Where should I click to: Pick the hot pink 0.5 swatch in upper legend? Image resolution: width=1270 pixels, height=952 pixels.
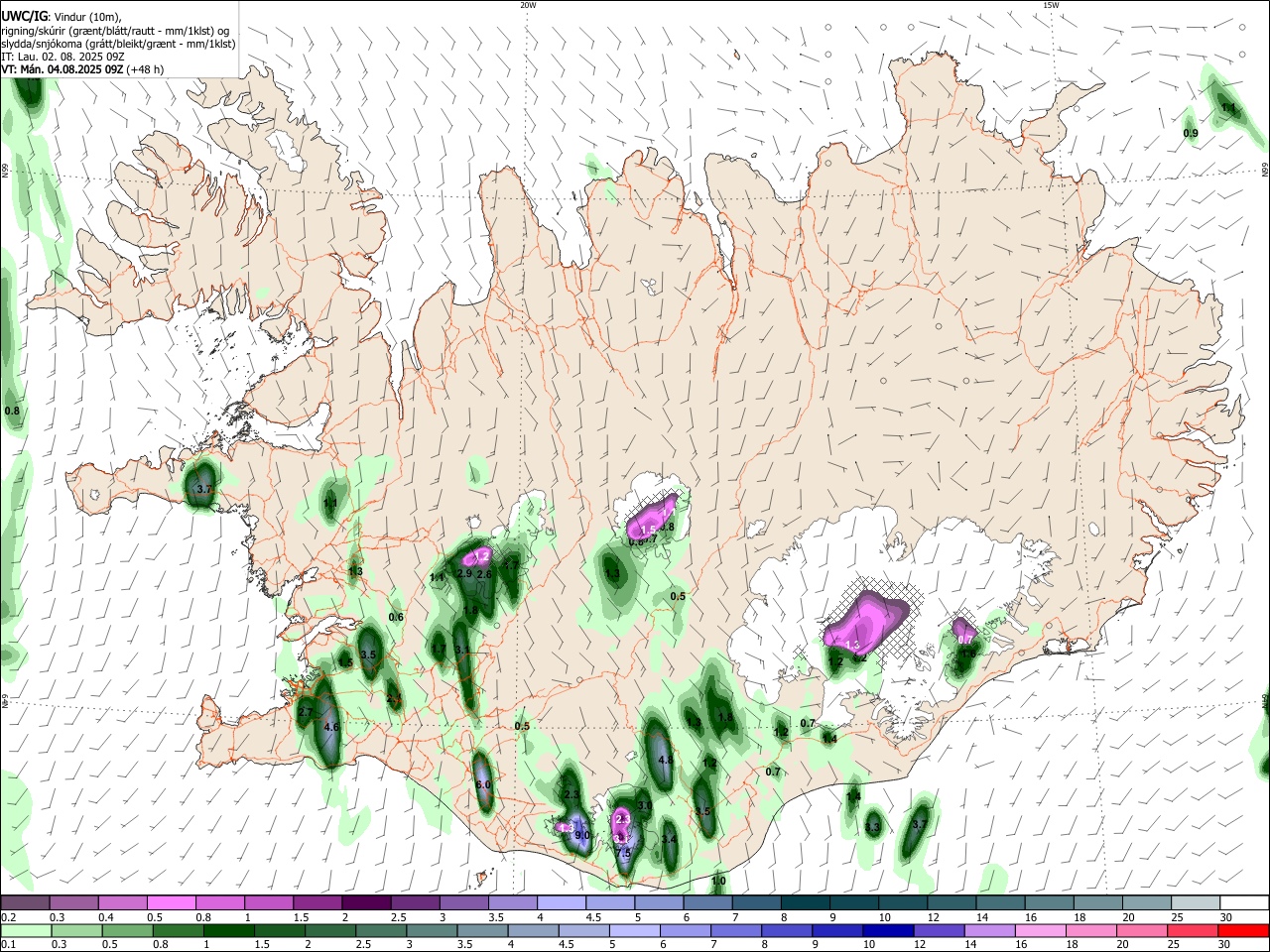point(171,902)
